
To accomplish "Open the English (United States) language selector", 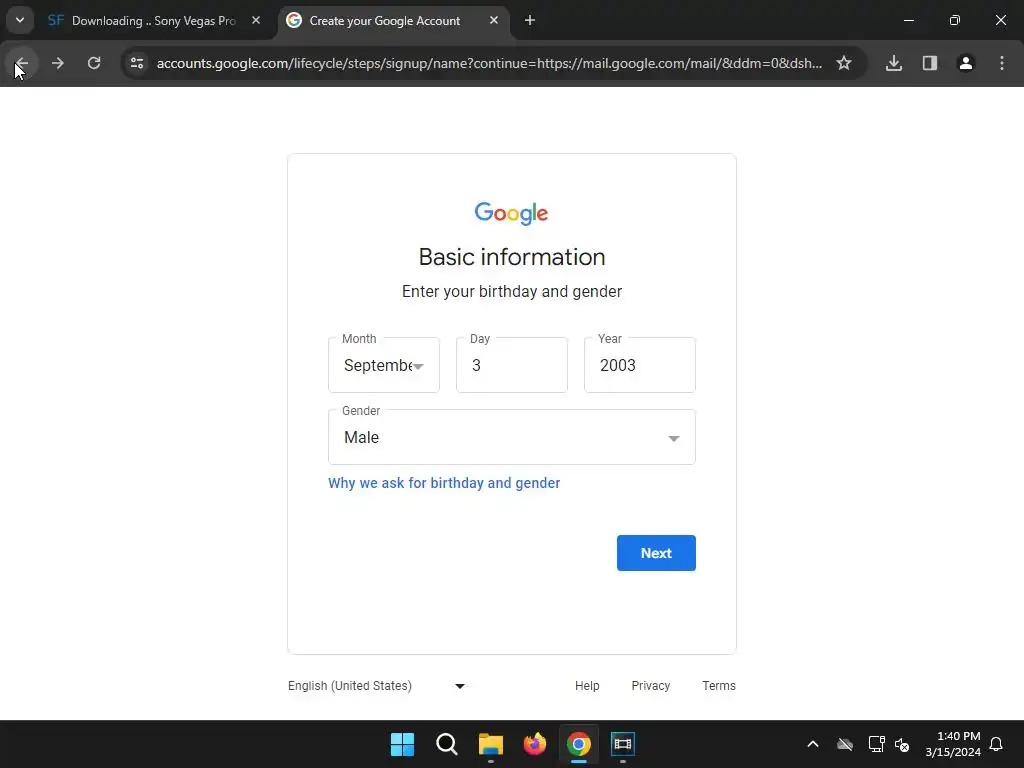I will tap(377, 686).
